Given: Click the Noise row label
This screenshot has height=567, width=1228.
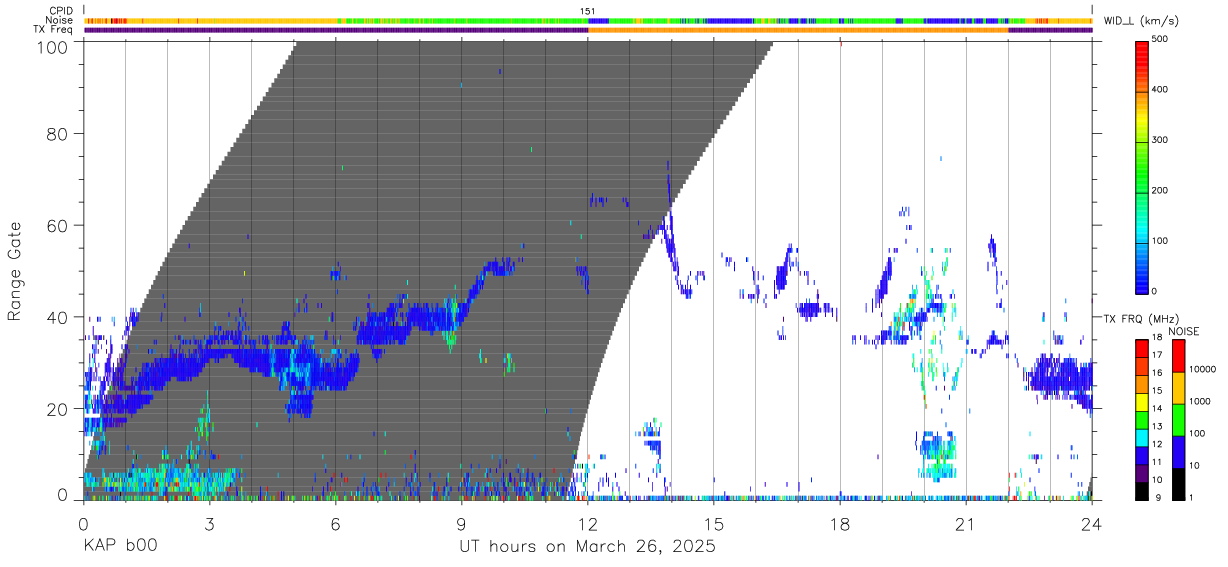Looking at the screenshot, I should click(x=60, y=20).
